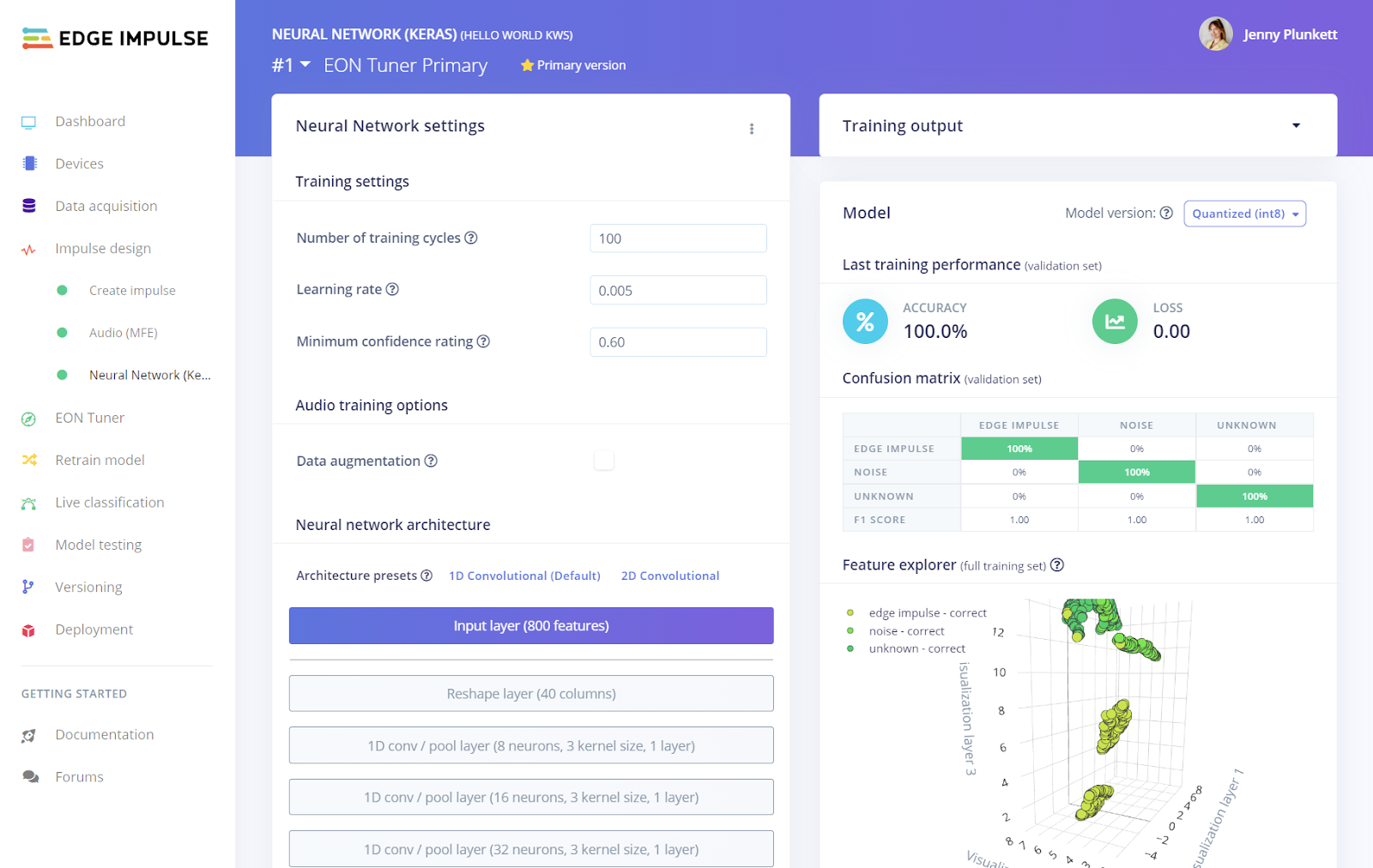Click the Retrain model shuffle icon
This screenshot has width=1373, height=868.
point(29,460)
